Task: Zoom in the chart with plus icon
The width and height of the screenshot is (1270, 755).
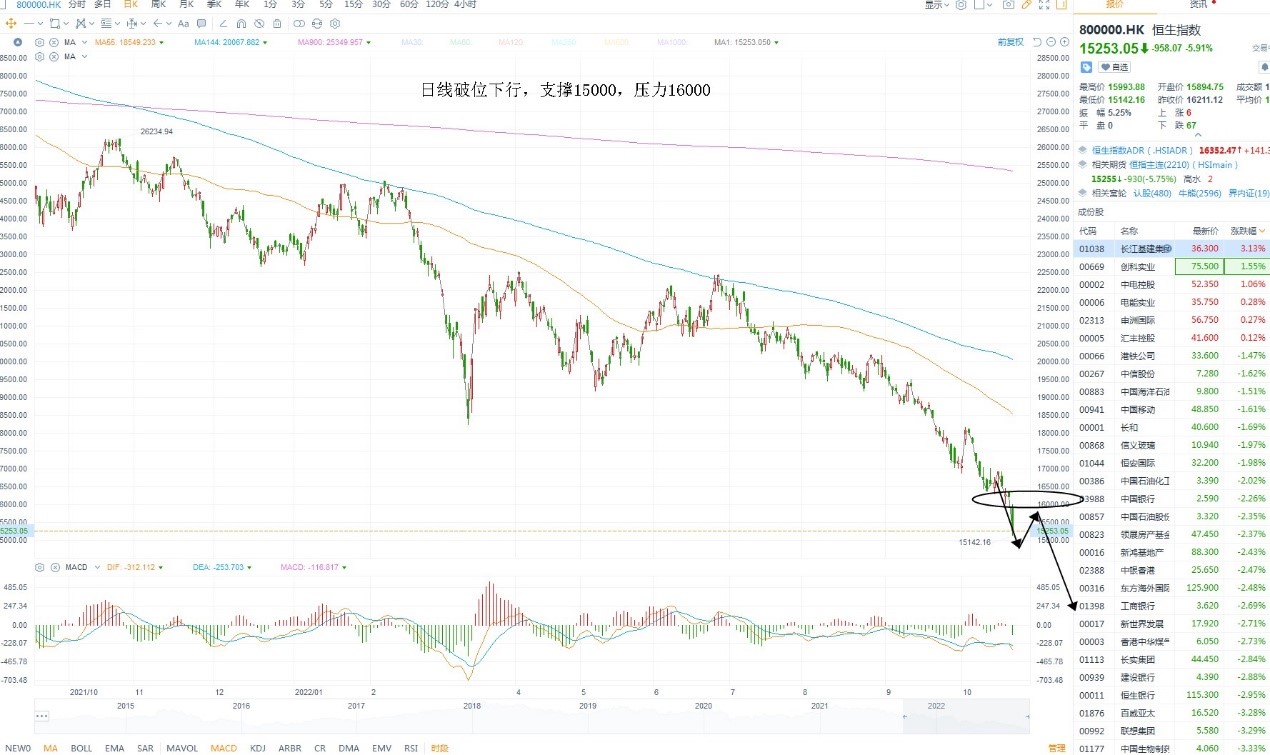Action: point(1065,42)
